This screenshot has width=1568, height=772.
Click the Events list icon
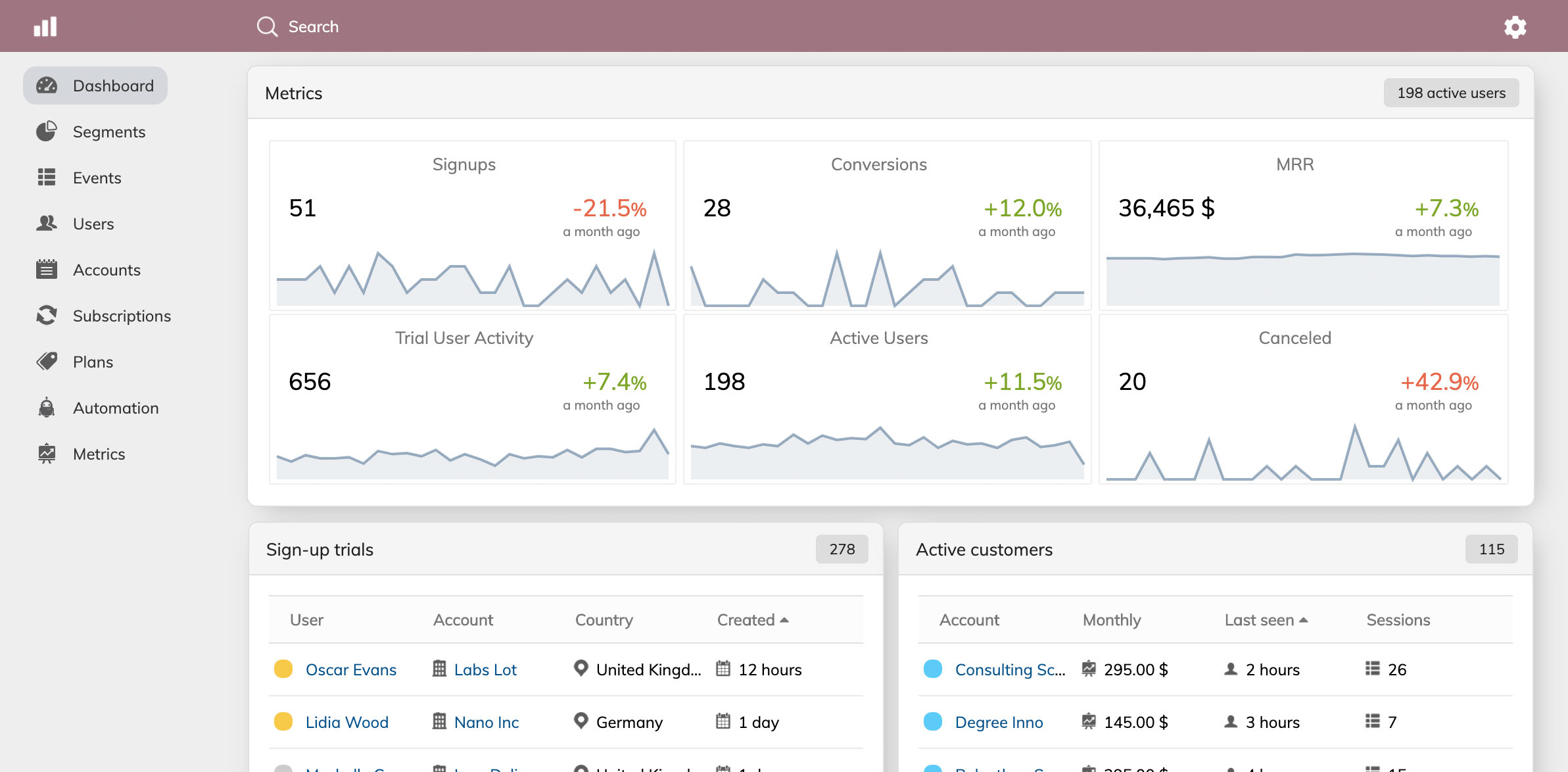coord(46,178)
